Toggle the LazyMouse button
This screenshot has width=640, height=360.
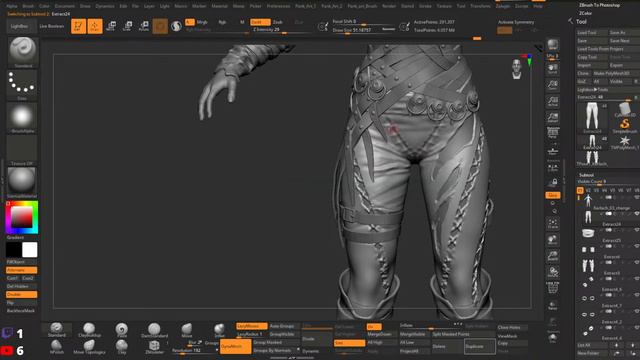[251, 326]
